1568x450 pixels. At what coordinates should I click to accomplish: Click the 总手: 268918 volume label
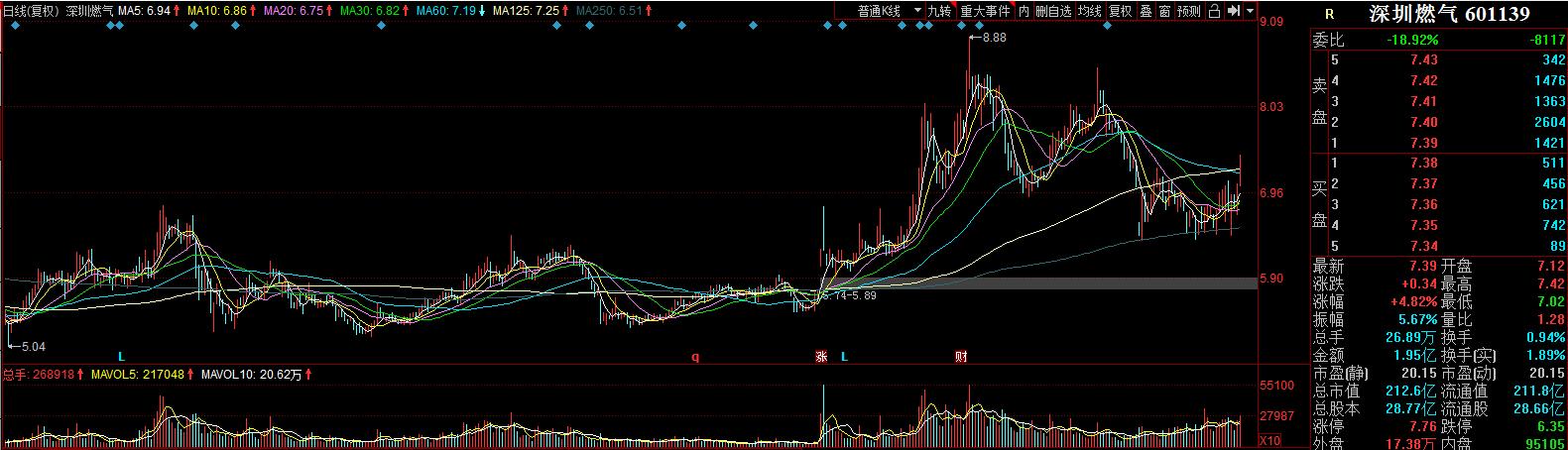click(x=39, y=376)
